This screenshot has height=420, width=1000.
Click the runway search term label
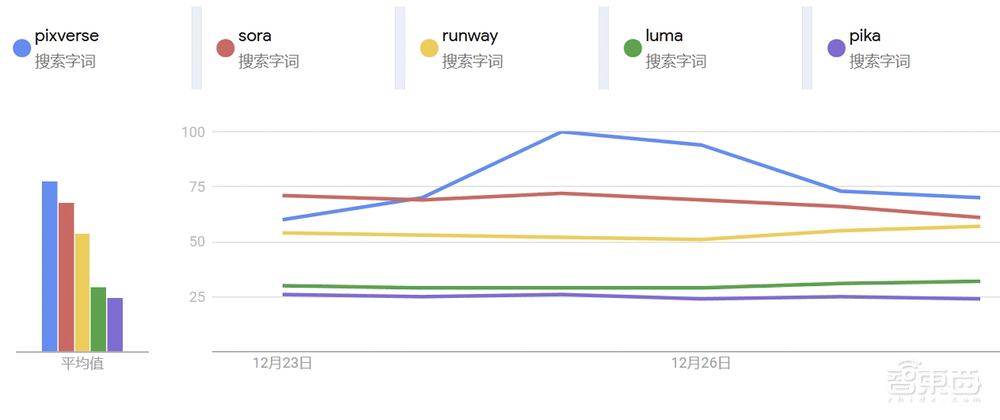point(470,37)
